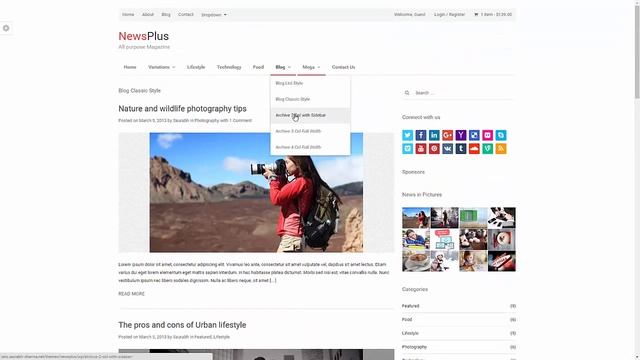Select Archive 2 Col with Sidebar entry
This screenshot has height=360, width=640.
click(310, 115)
